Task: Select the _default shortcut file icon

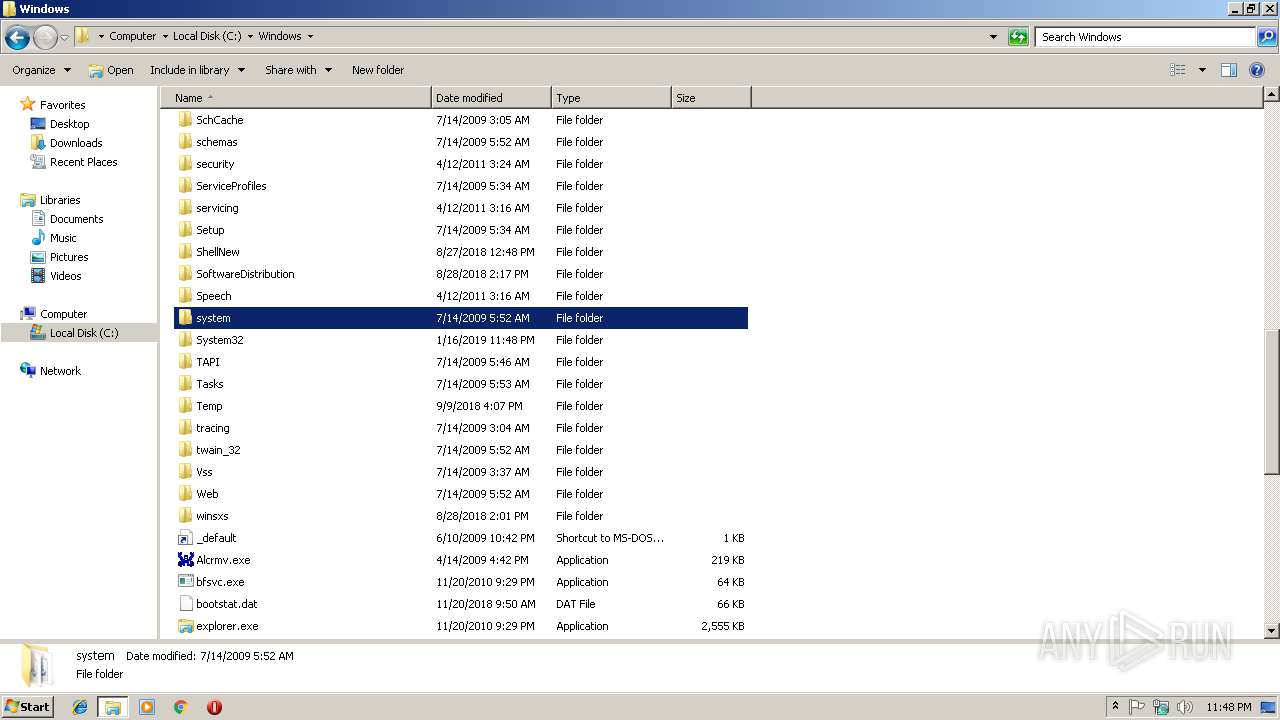Action: coord(185,538)
